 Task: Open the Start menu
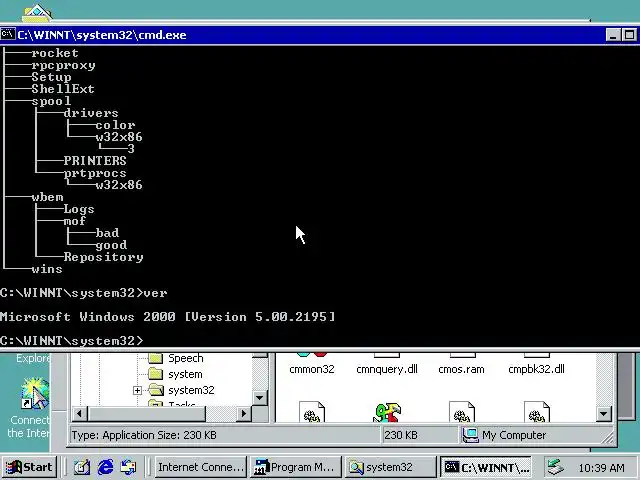pyautogui.click(x=29, y=467)
